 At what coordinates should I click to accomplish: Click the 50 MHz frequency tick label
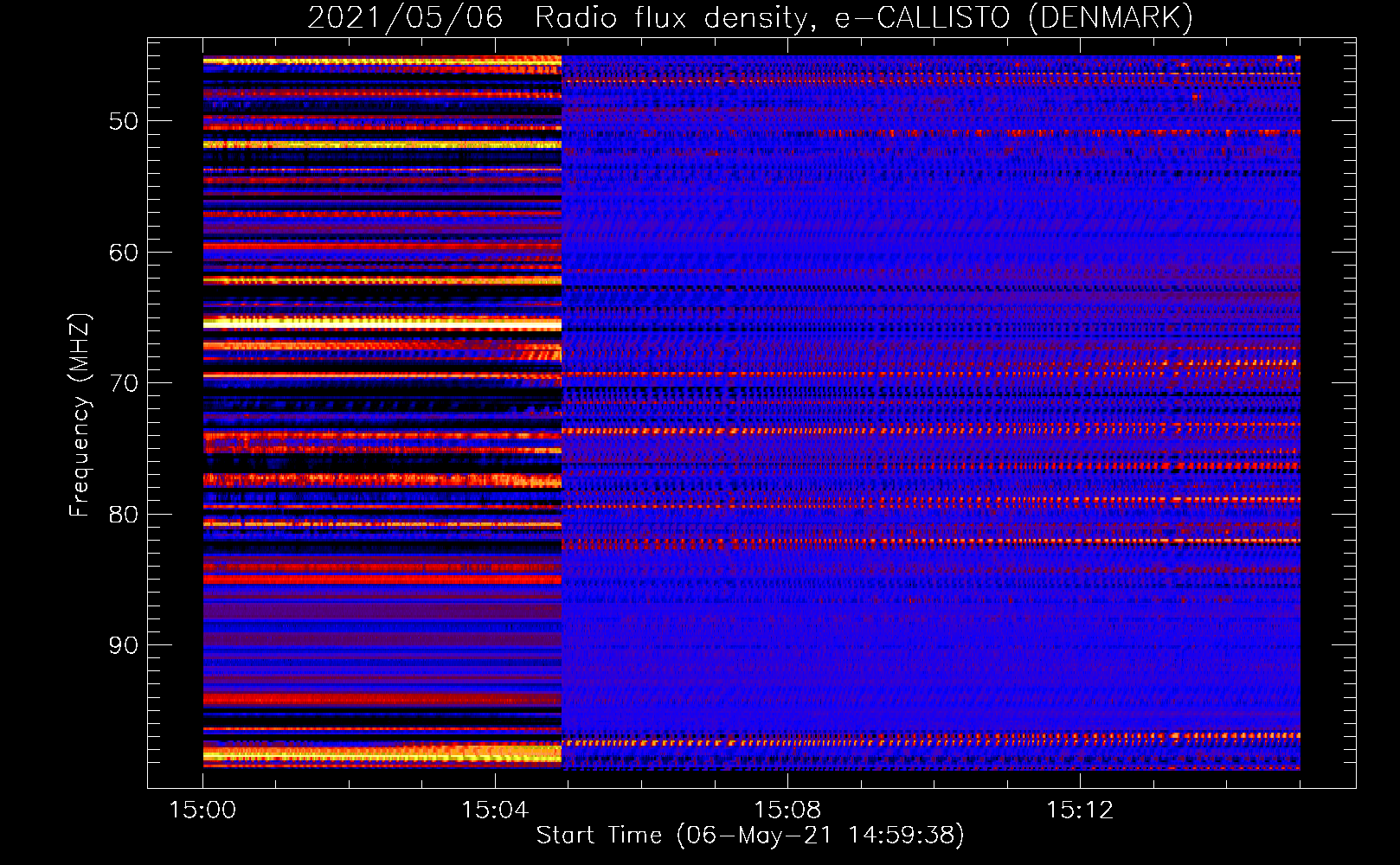pos(124,121)
